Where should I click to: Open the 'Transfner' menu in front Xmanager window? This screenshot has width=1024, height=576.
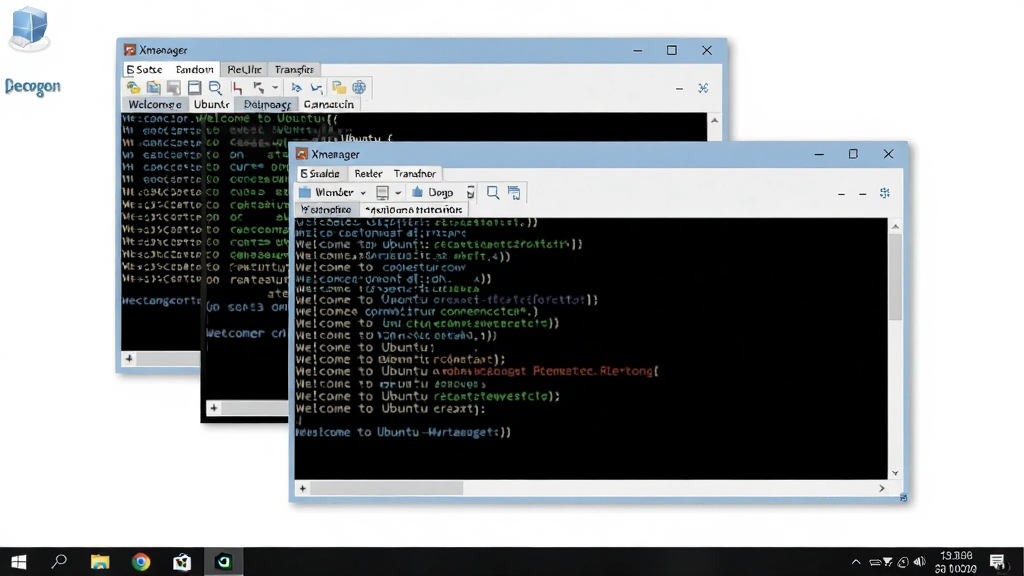[x=415, y=174]
